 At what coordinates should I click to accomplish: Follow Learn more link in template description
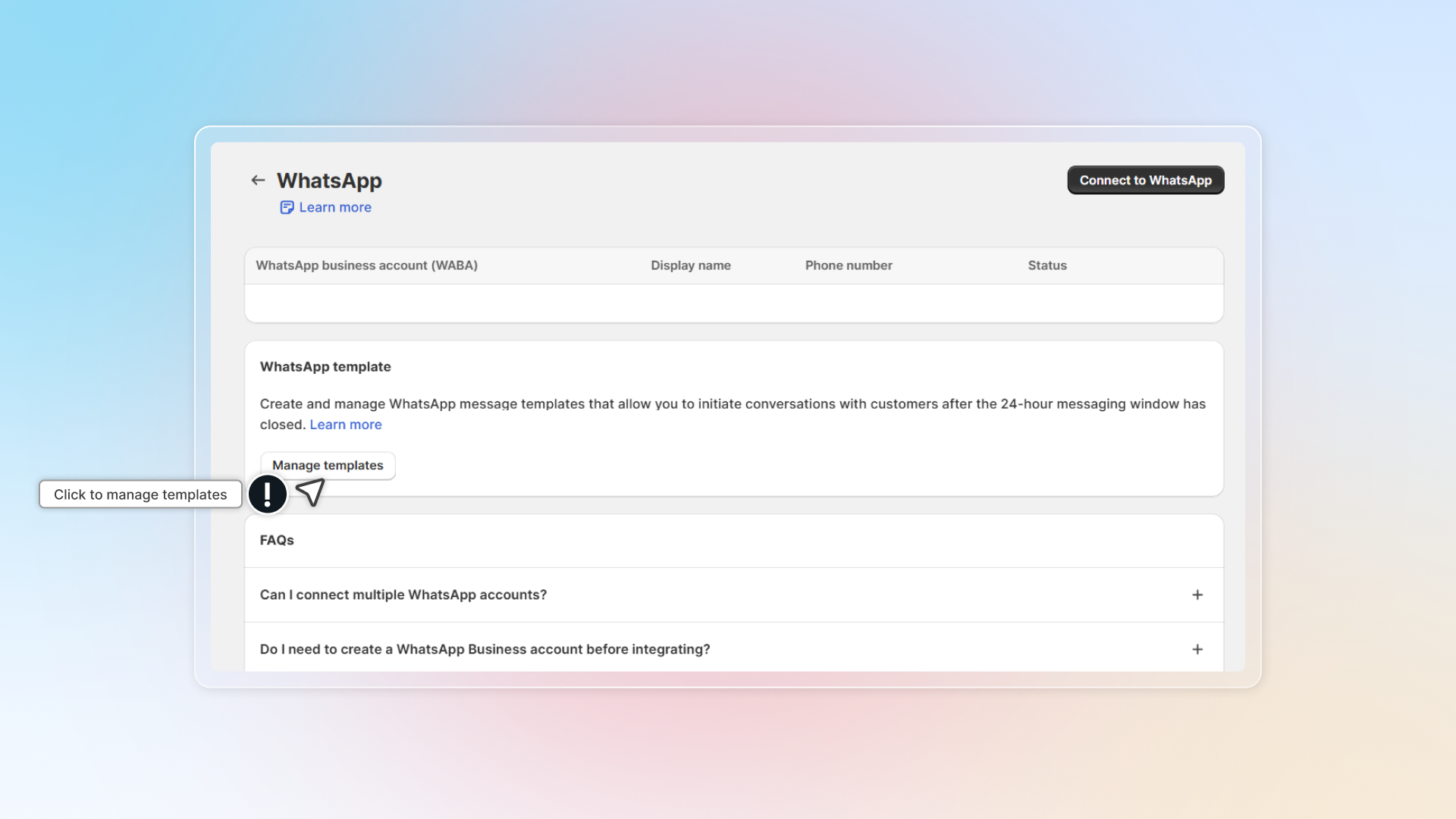coord(345,425)
